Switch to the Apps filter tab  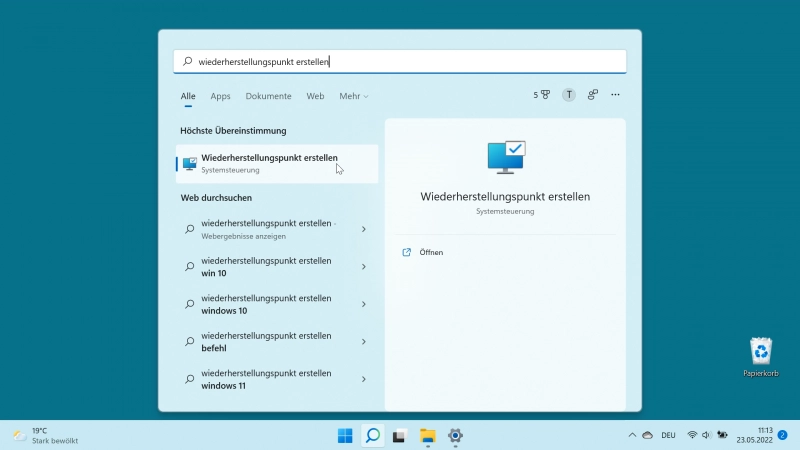point(220,96)
